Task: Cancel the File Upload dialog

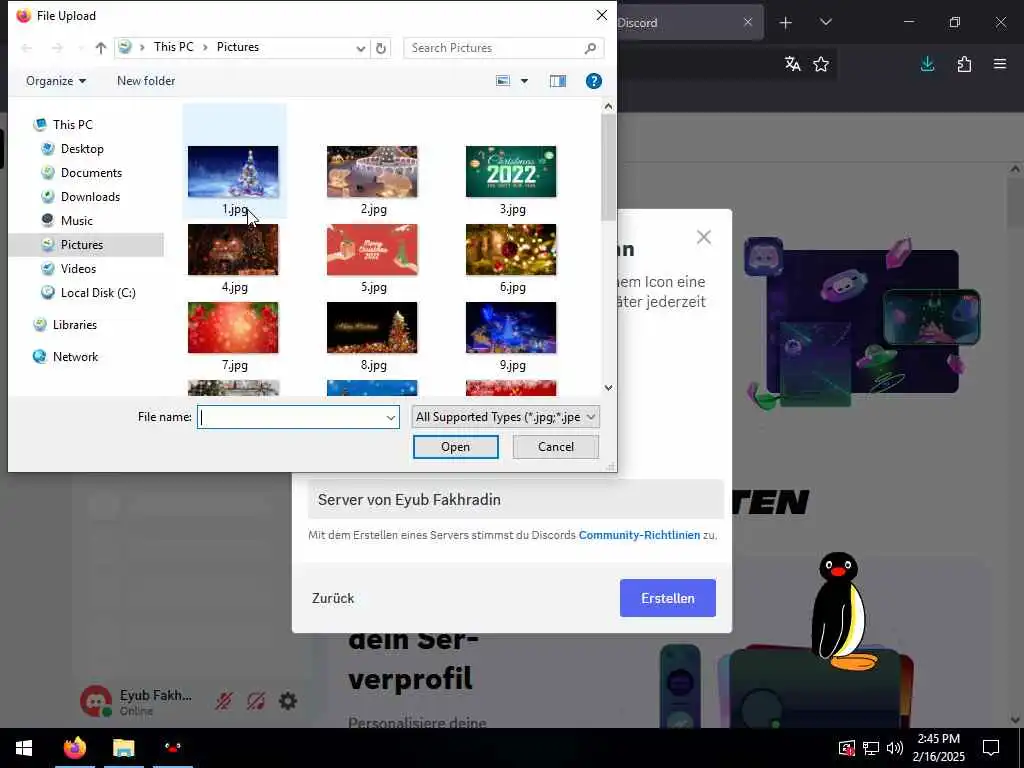Action: pos(556,447)
